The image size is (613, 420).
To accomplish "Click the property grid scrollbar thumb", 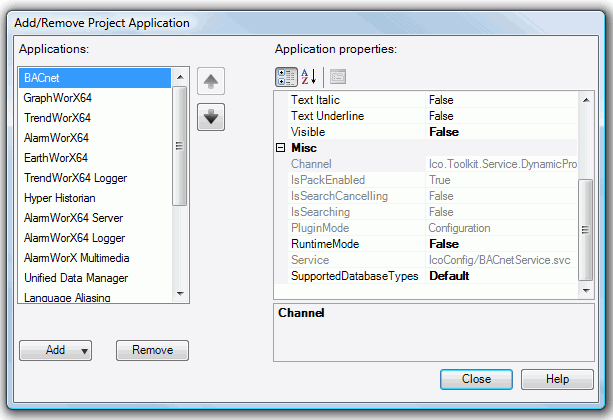I will click(585, 230).
